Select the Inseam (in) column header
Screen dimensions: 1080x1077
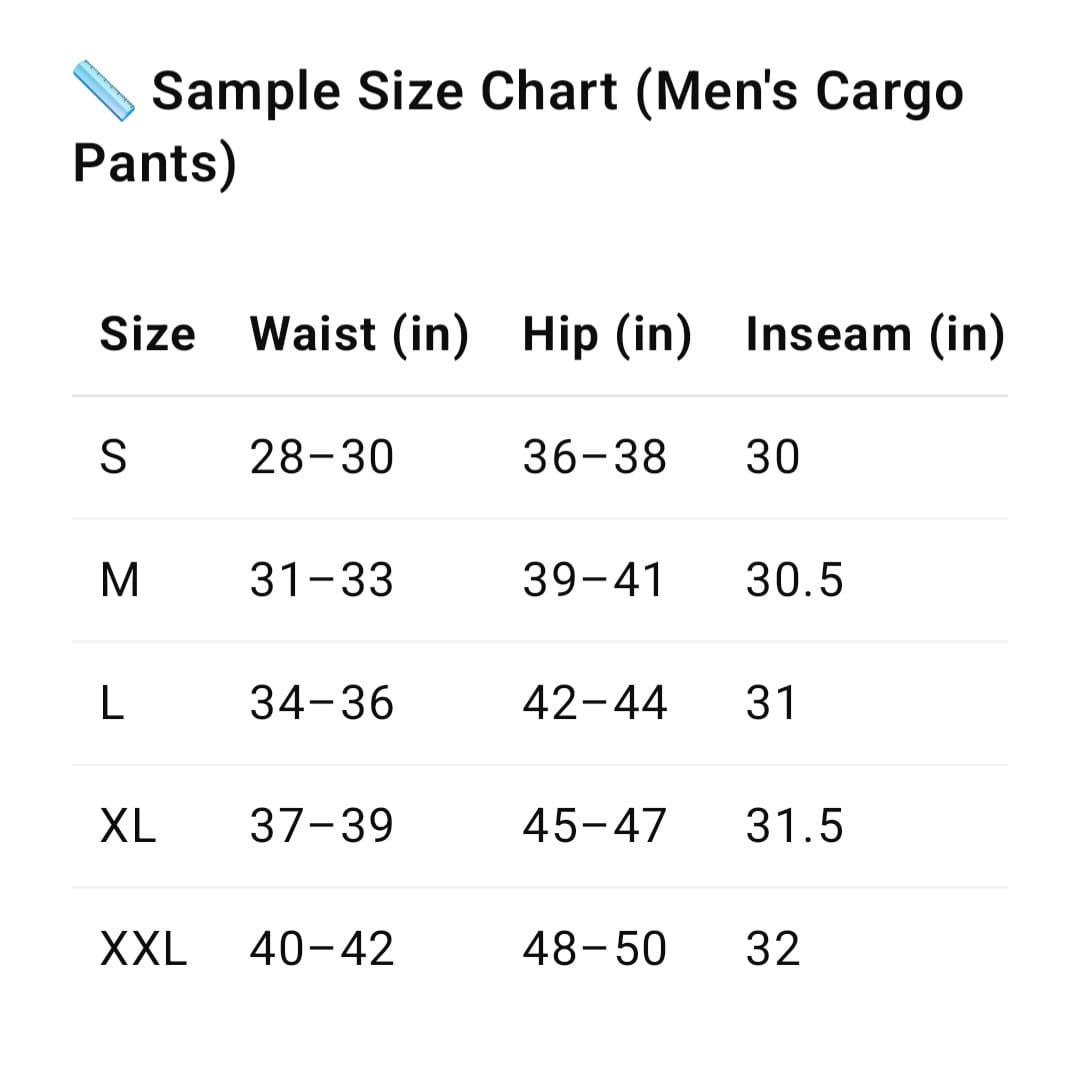[875, 335]
